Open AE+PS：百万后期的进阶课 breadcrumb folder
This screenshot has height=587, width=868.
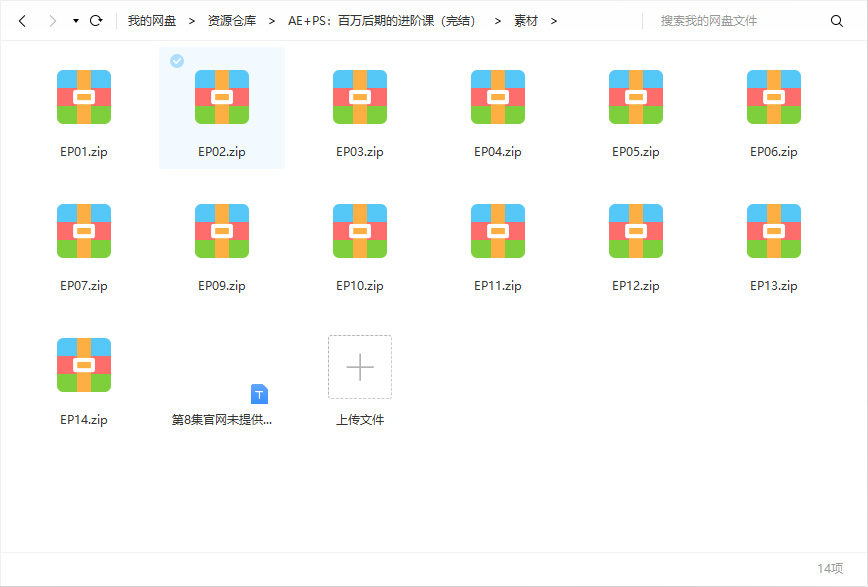pyautogui.click(x=381, y=21)
